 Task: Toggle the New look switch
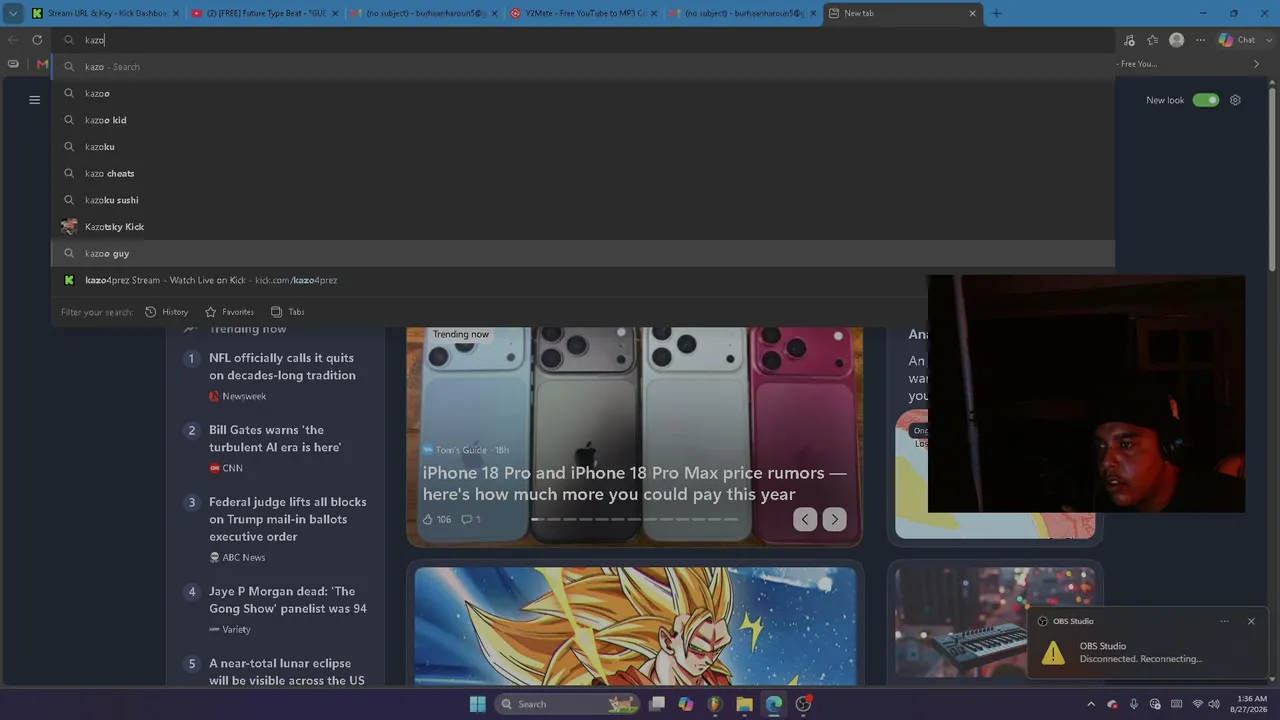coord(1206,100)
